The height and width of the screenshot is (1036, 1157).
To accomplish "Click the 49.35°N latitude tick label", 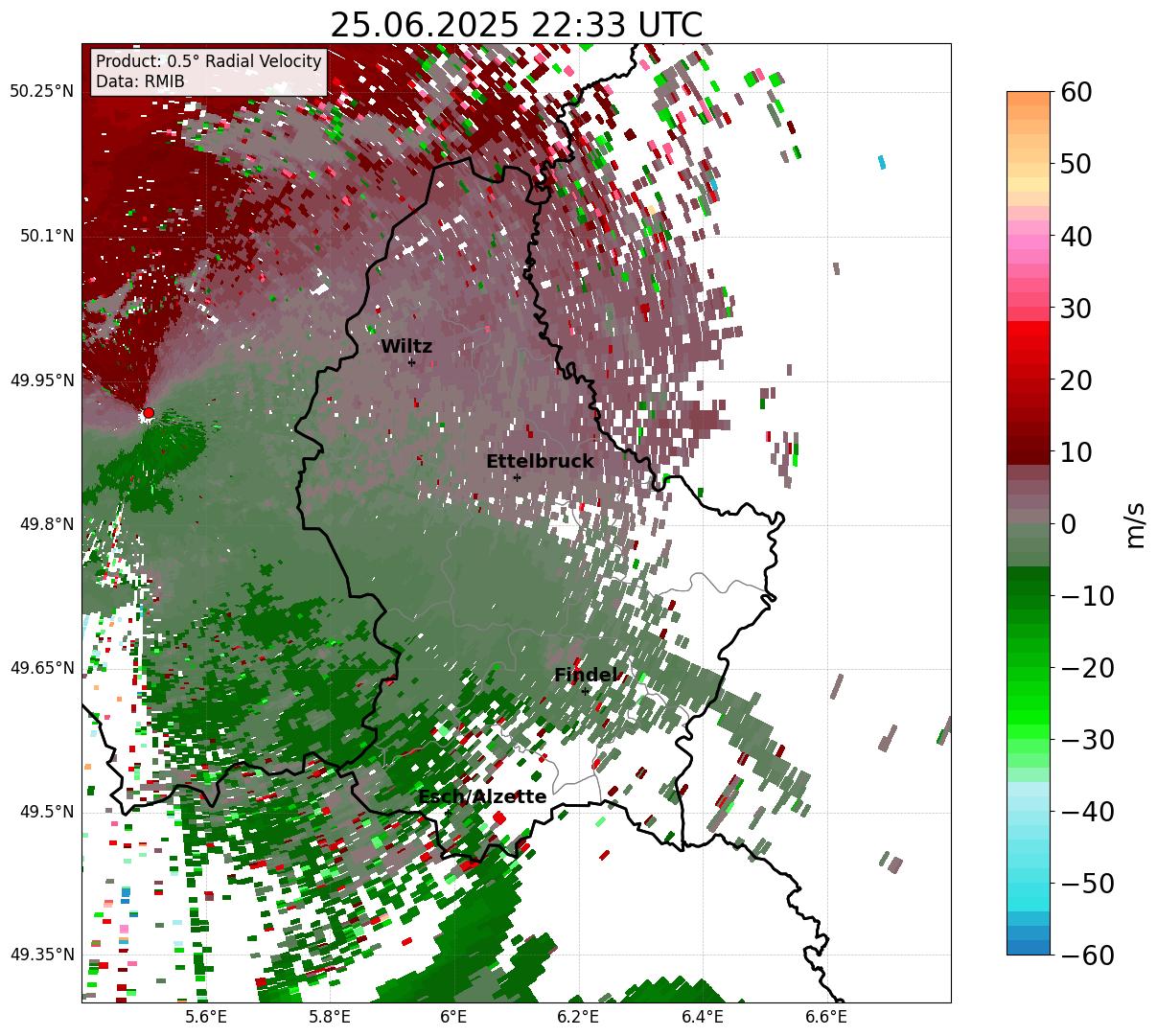I will (41, 955).
